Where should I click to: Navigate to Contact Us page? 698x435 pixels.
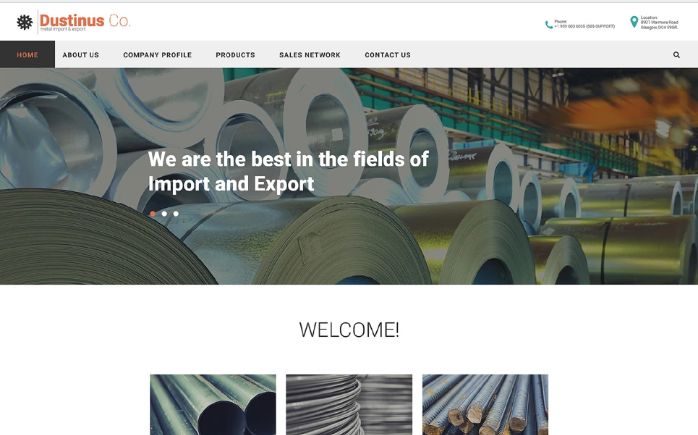(x=387, y=55)
